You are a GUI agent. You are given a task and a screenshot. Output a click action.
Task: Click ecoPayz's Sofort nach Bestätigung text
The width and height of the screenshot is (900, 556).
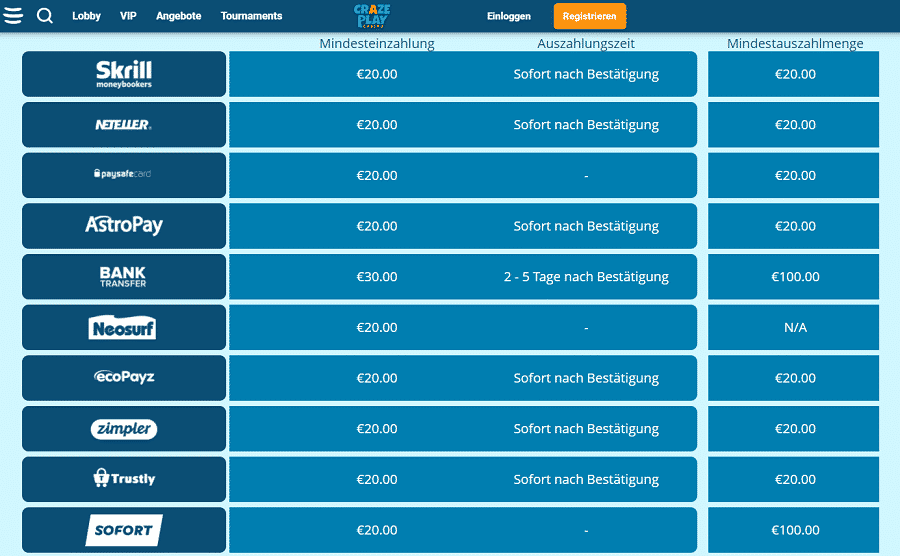pyautogui.click(x=586, y=379)
